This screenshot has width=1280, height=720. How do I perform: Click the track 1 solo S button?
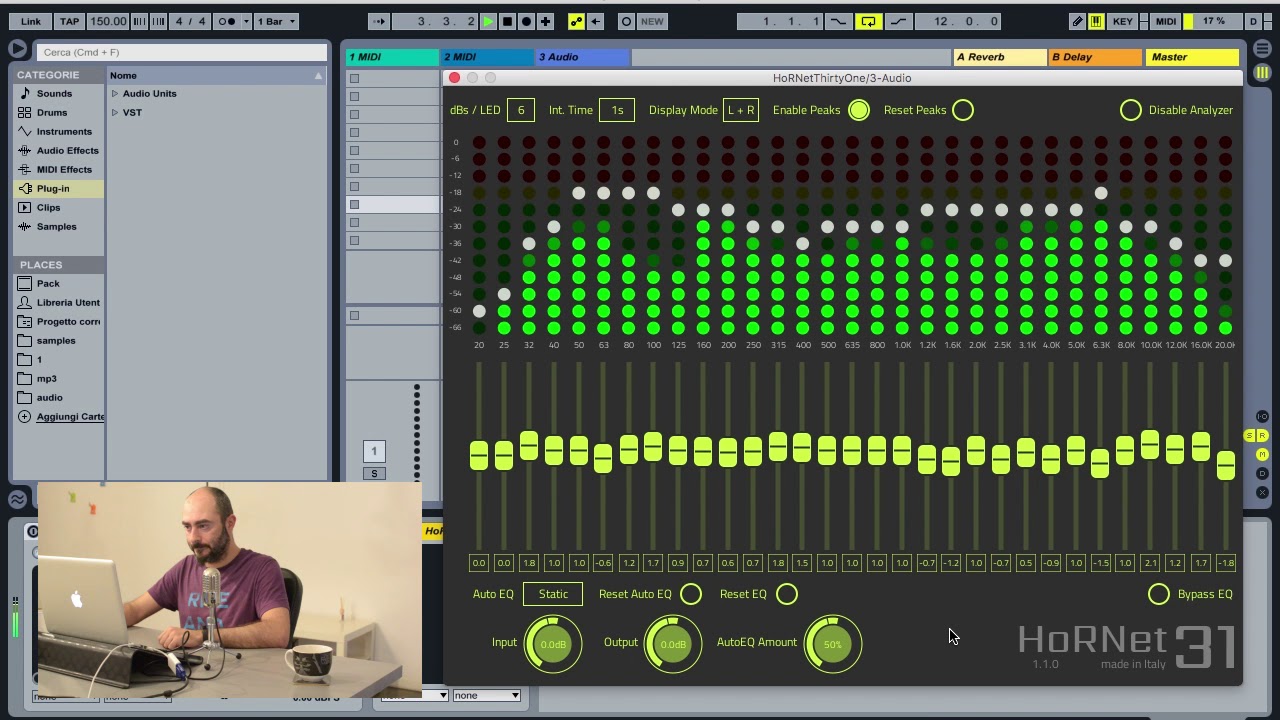pyautogui.click(x=374, y=473)
